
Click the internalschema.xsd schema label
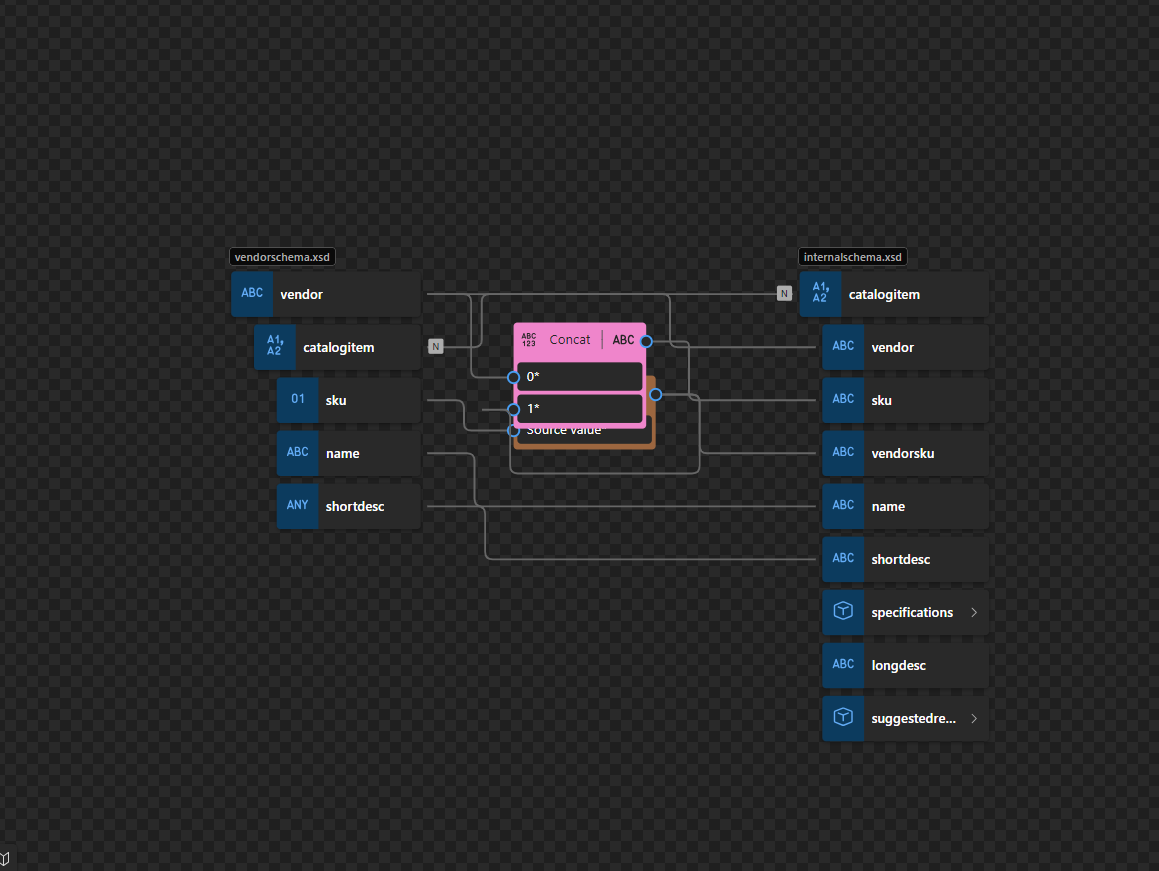[853, 257]
